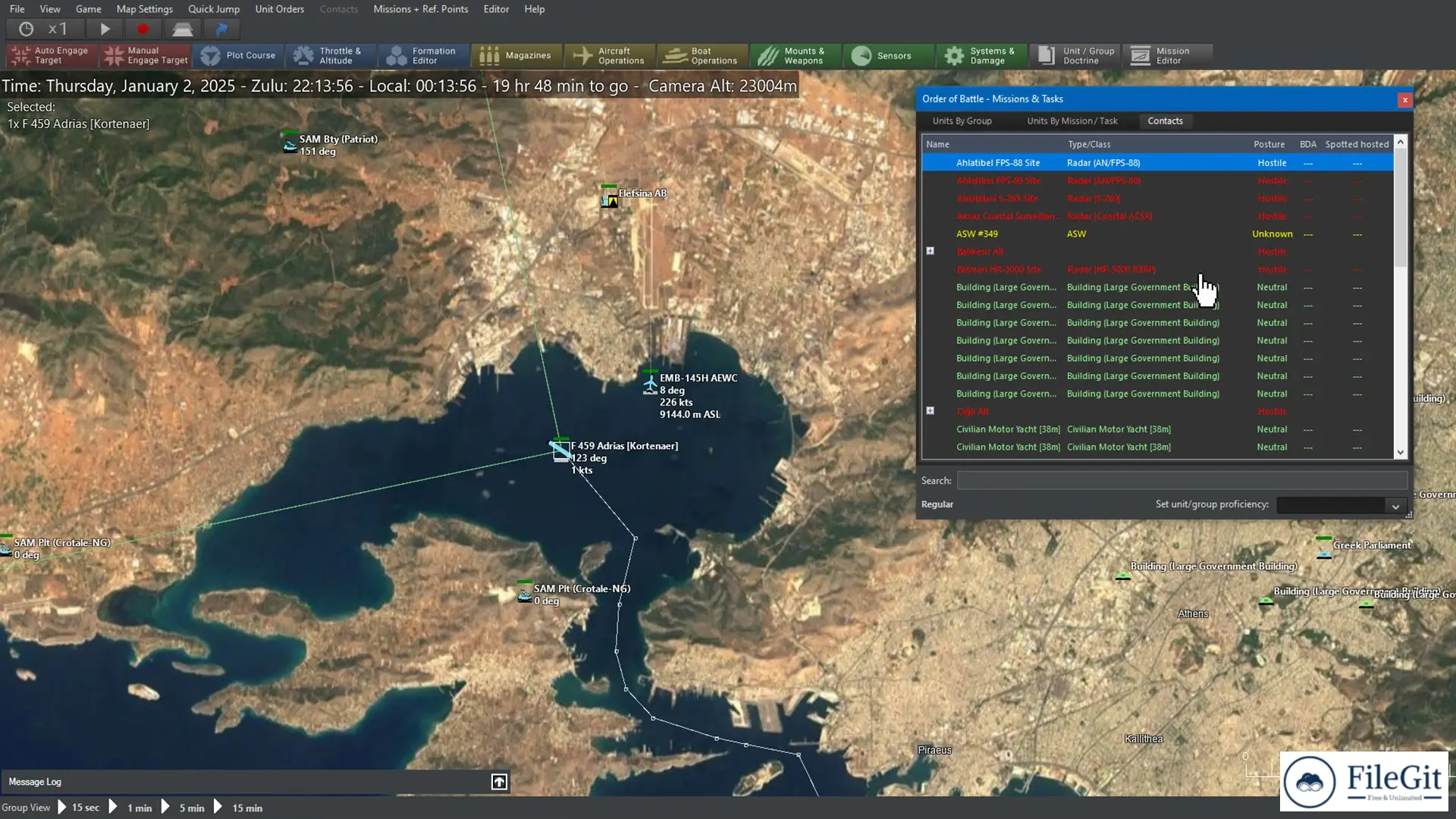Viewport: 1456px width, 819px height.
Task: Expand the Balikesir AB contact group
Action: (x=930, y=251)
